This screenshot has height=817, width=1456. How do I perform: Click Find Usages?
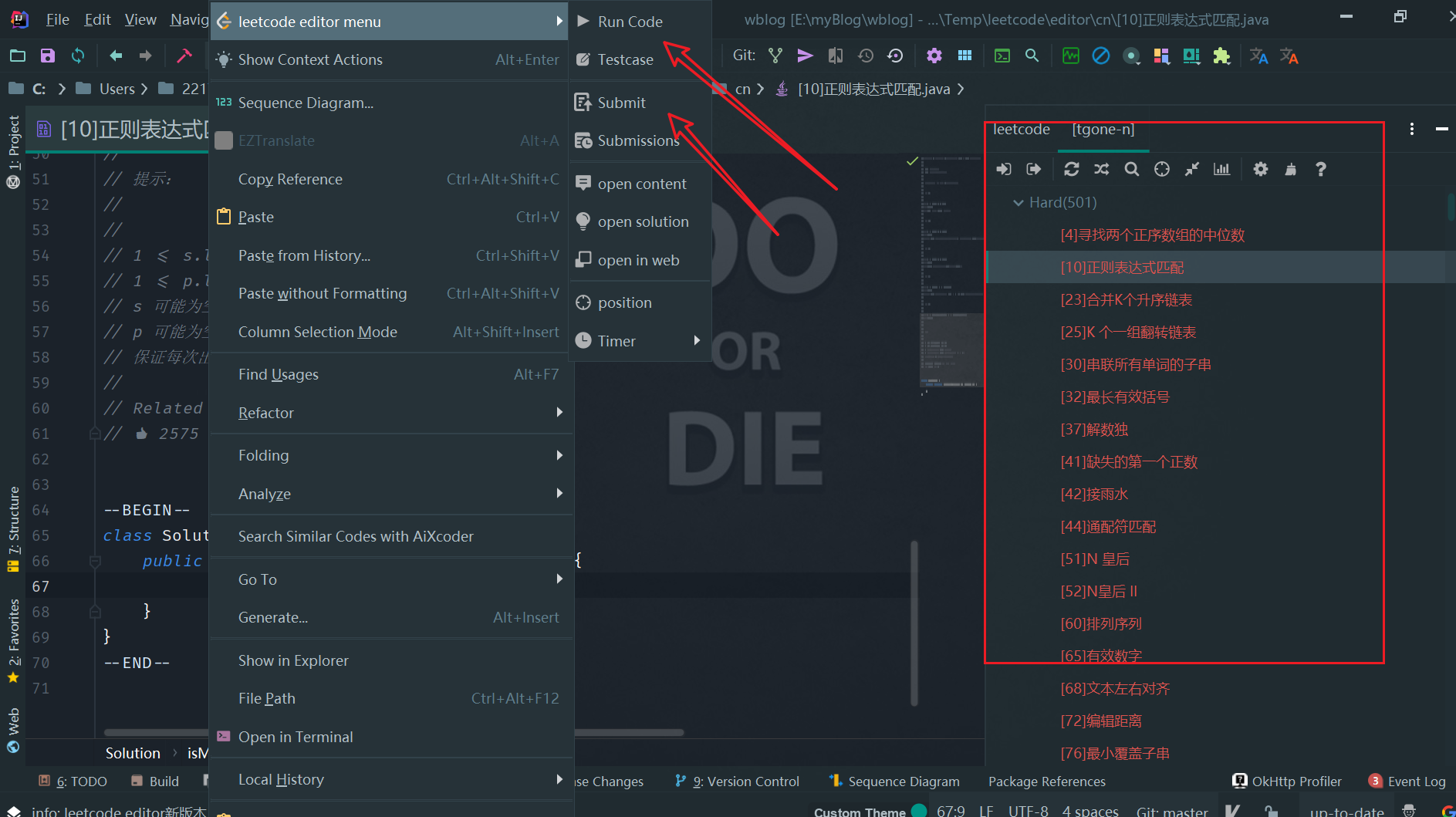[391, 374]
